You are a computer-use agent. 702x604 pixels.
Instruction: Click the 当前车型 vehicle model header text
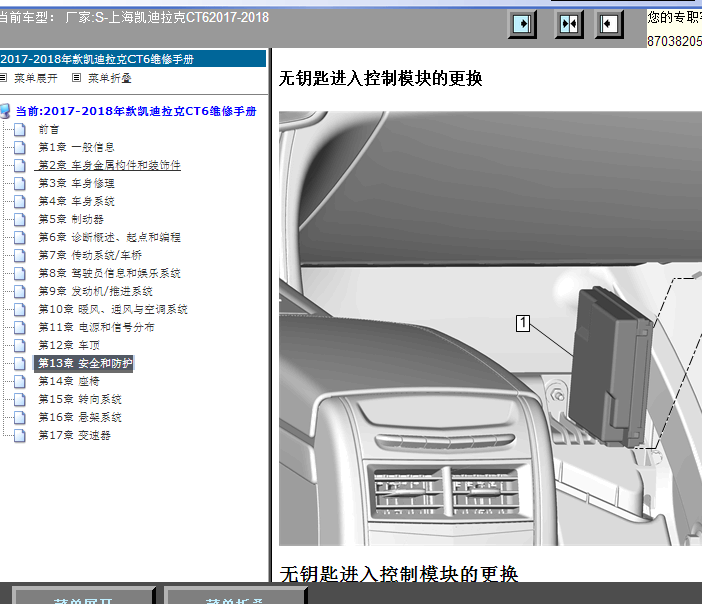pyautogui.click(x=134, y=17)
